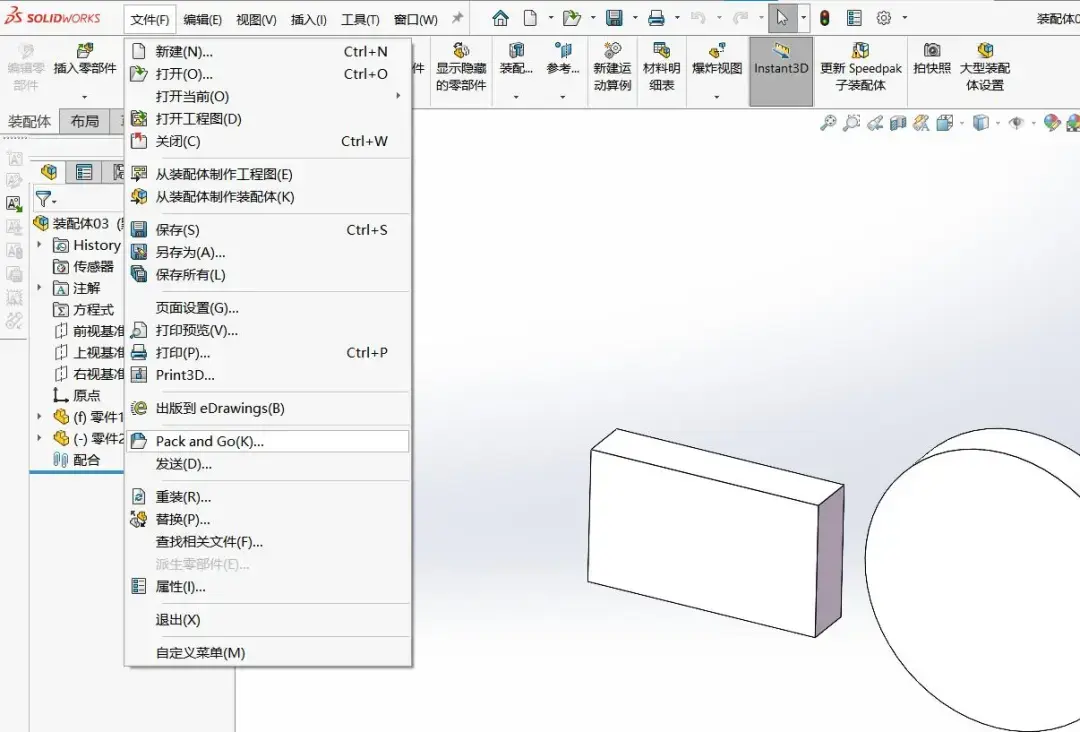Click Edit Appearance color ball icon
This screenshot has width=1080, height=732.
(1052, 123)
